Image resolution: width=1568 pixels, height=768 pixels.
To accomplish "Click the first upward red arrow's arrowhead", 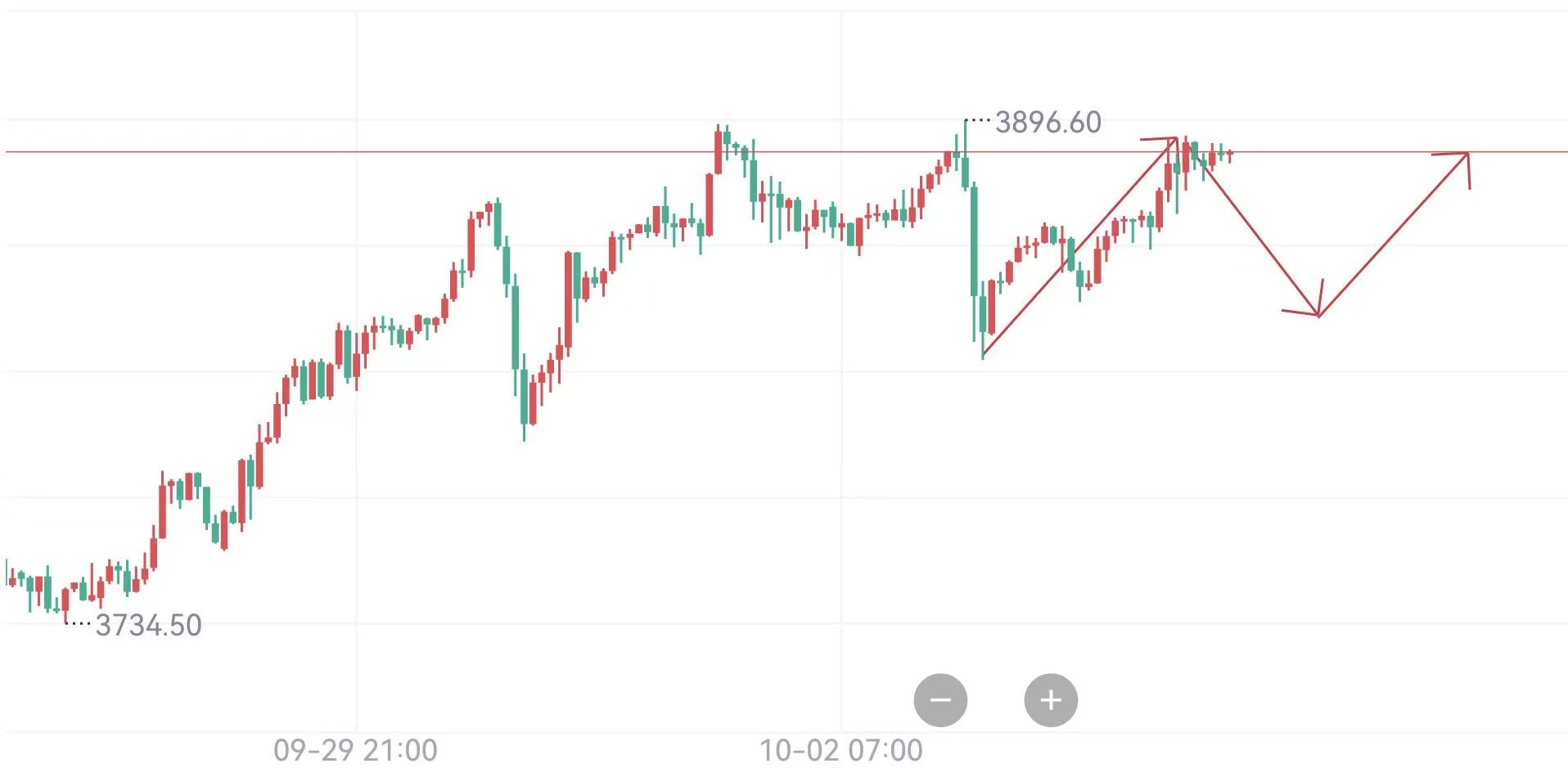I will 1175,140.
